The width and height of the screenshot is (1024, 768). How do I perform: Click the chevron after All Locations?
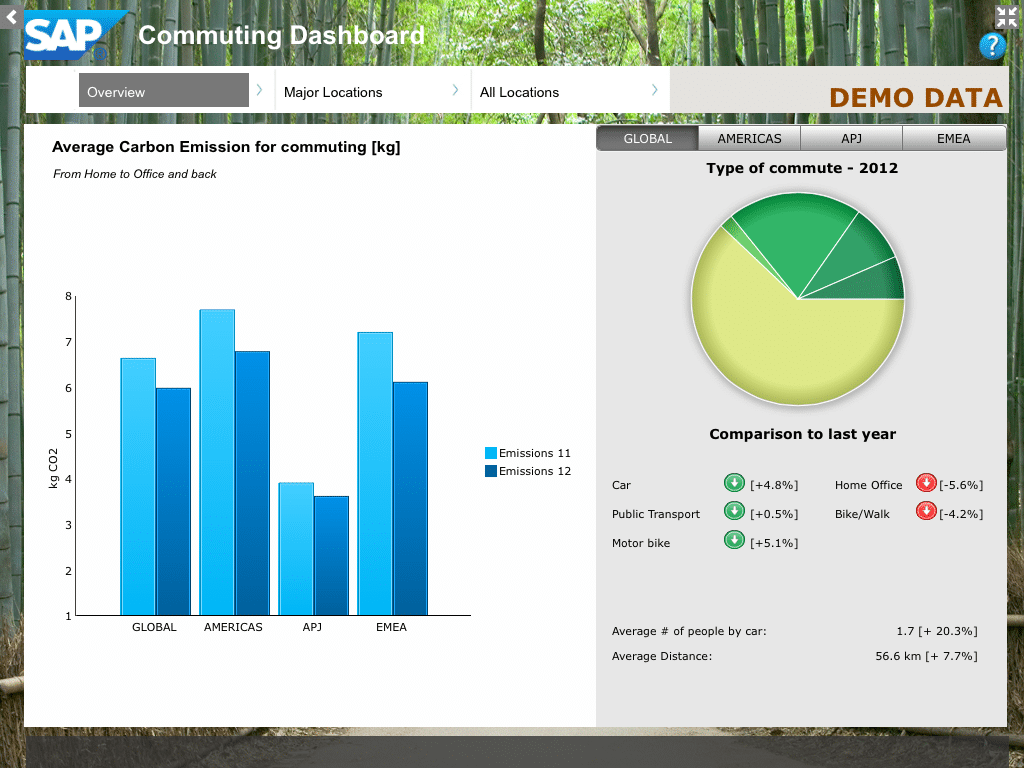pos(654,90)
